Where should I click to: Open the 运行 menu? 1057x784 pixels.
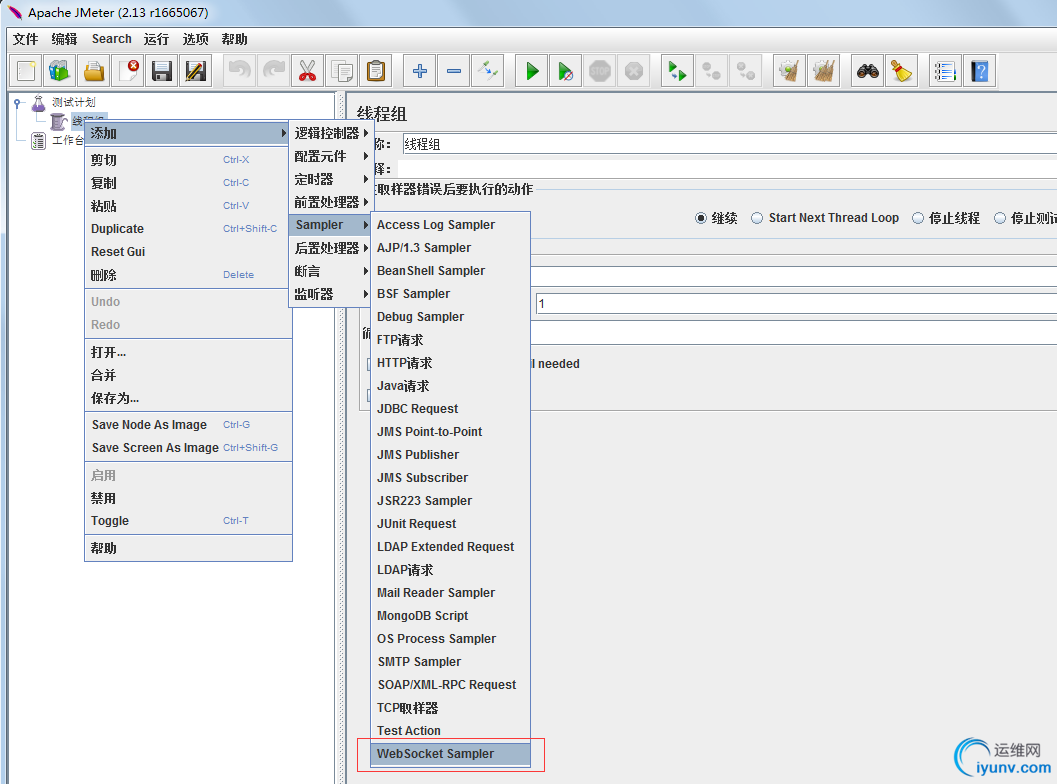(156, 39)
